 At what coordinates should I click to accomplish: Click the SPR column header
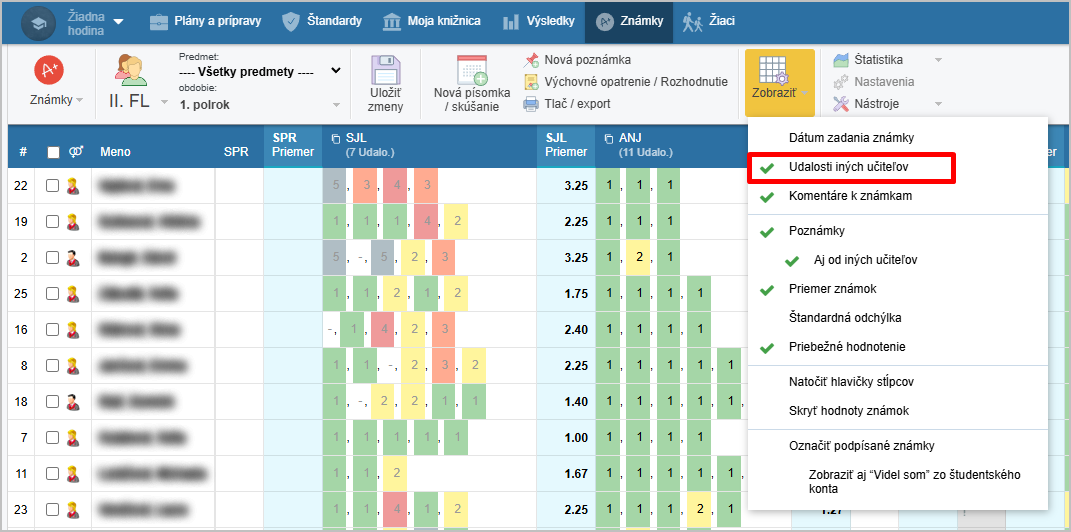236,152
